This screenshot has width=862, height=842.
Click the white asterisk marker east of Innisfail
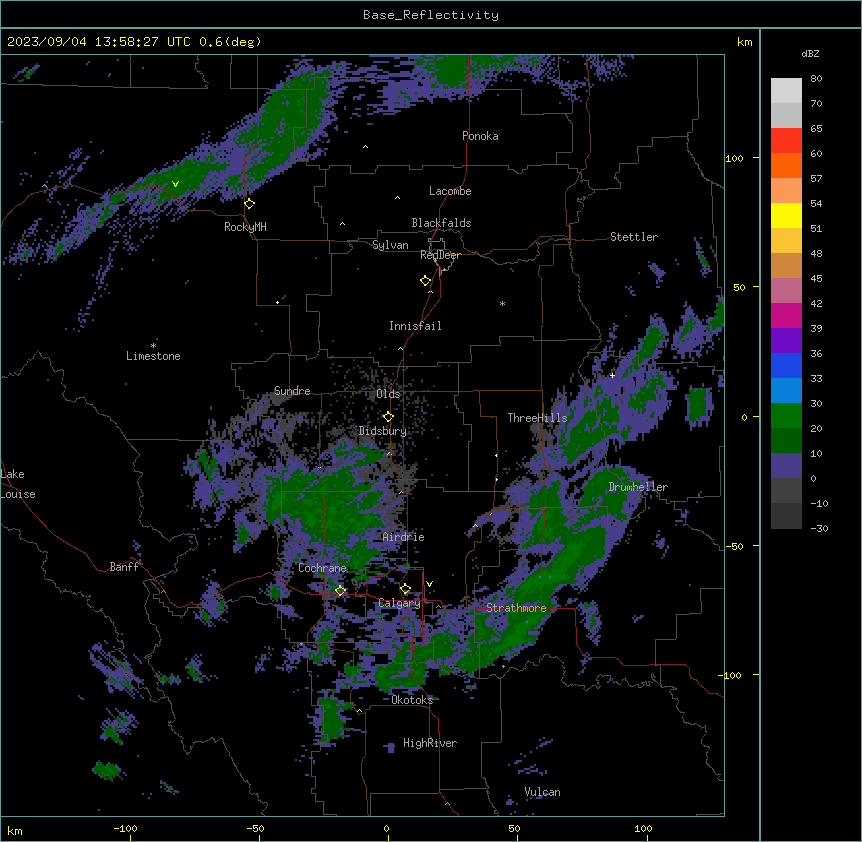coord(502,304)
